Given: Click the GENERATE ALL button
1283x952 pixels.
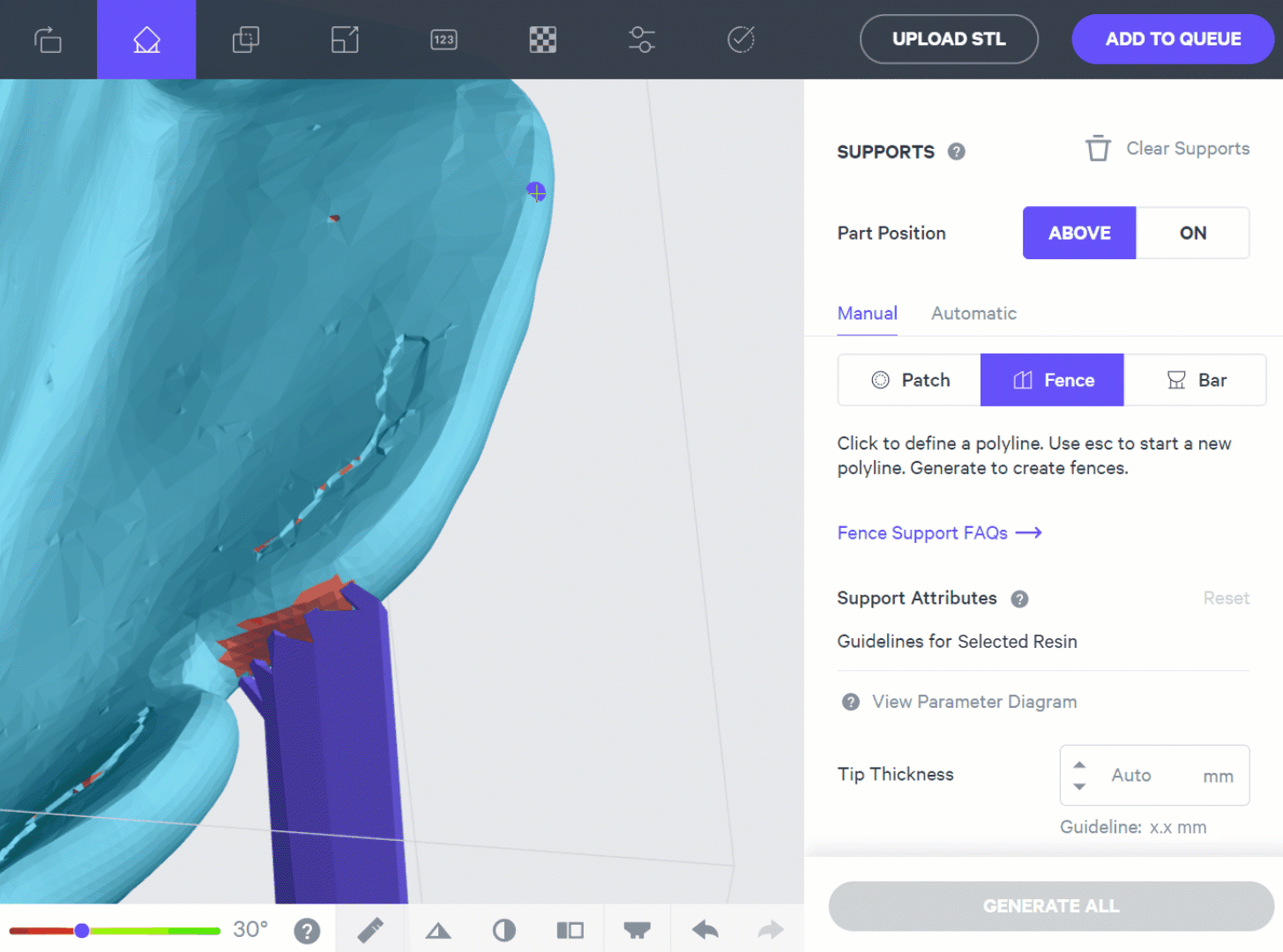Looking at the screenshot, I should (x=1051, y=906).
